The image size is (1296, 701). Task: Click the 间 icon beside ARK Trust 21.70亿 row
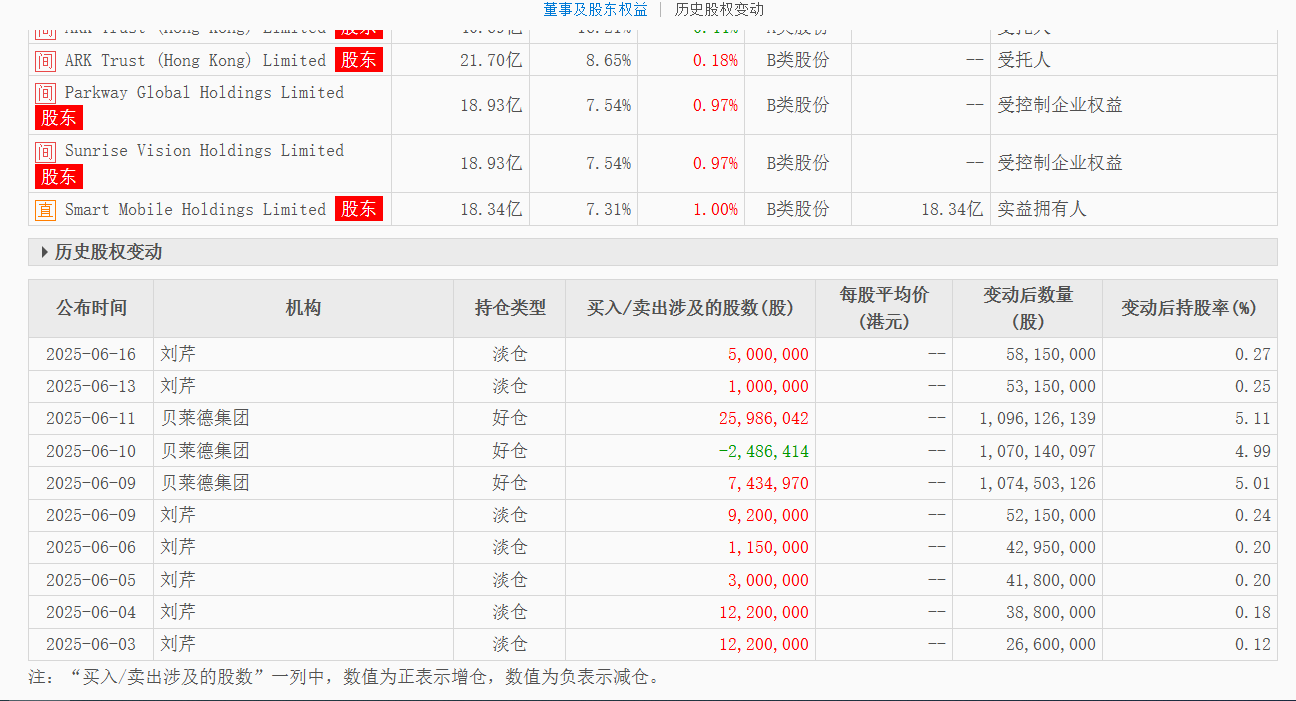[x=46, y=61]
